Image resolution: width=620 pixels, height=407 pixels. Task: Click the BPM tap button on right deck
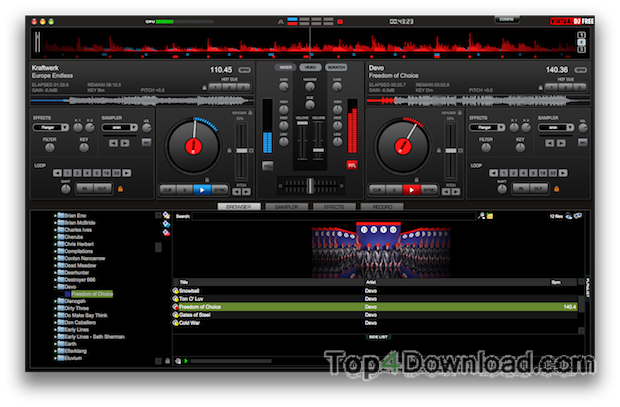[580, 70]
